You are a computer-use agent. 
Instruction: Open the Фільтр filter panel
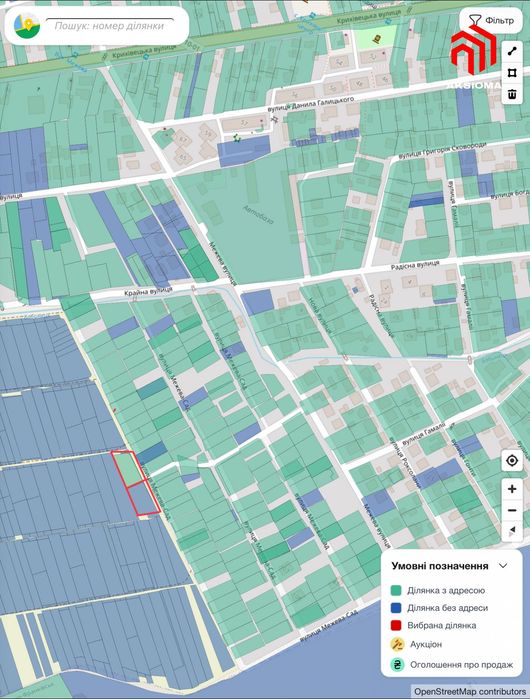(490, 21)
